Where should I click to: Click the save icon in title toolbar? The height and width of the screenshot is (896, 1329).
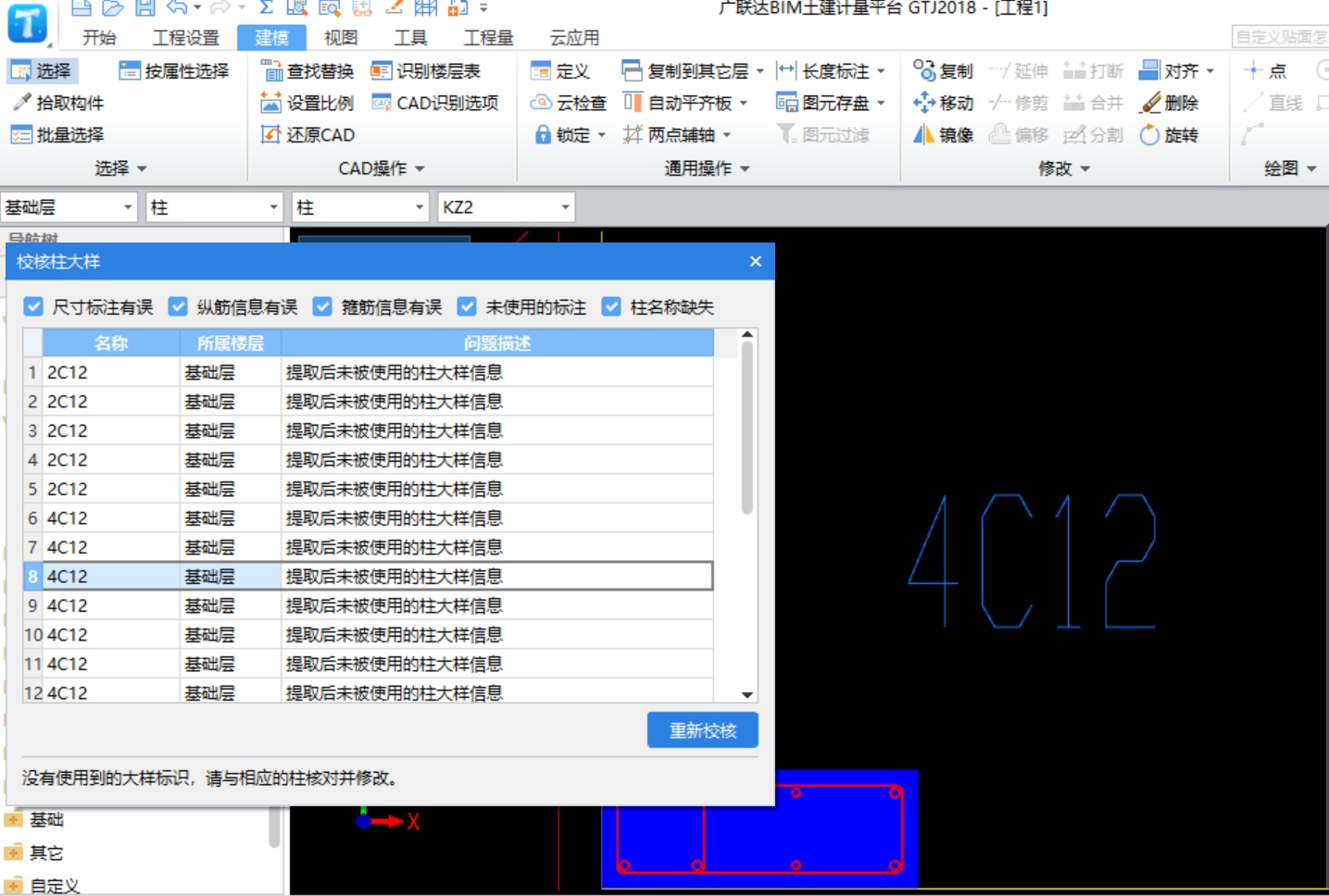144,7
